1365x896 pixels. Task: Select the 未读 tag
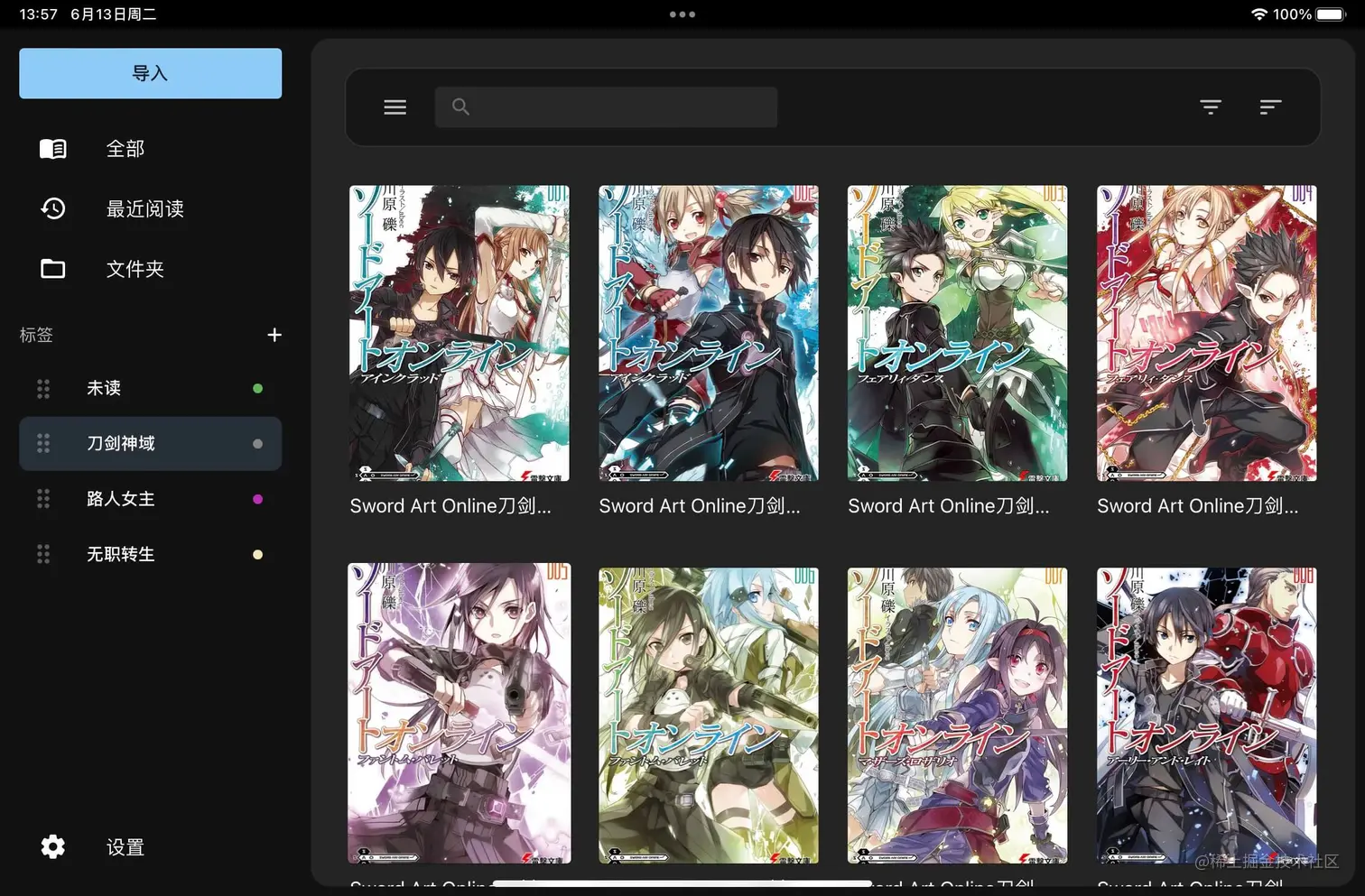pyautogui.click(x=150, y=388)
